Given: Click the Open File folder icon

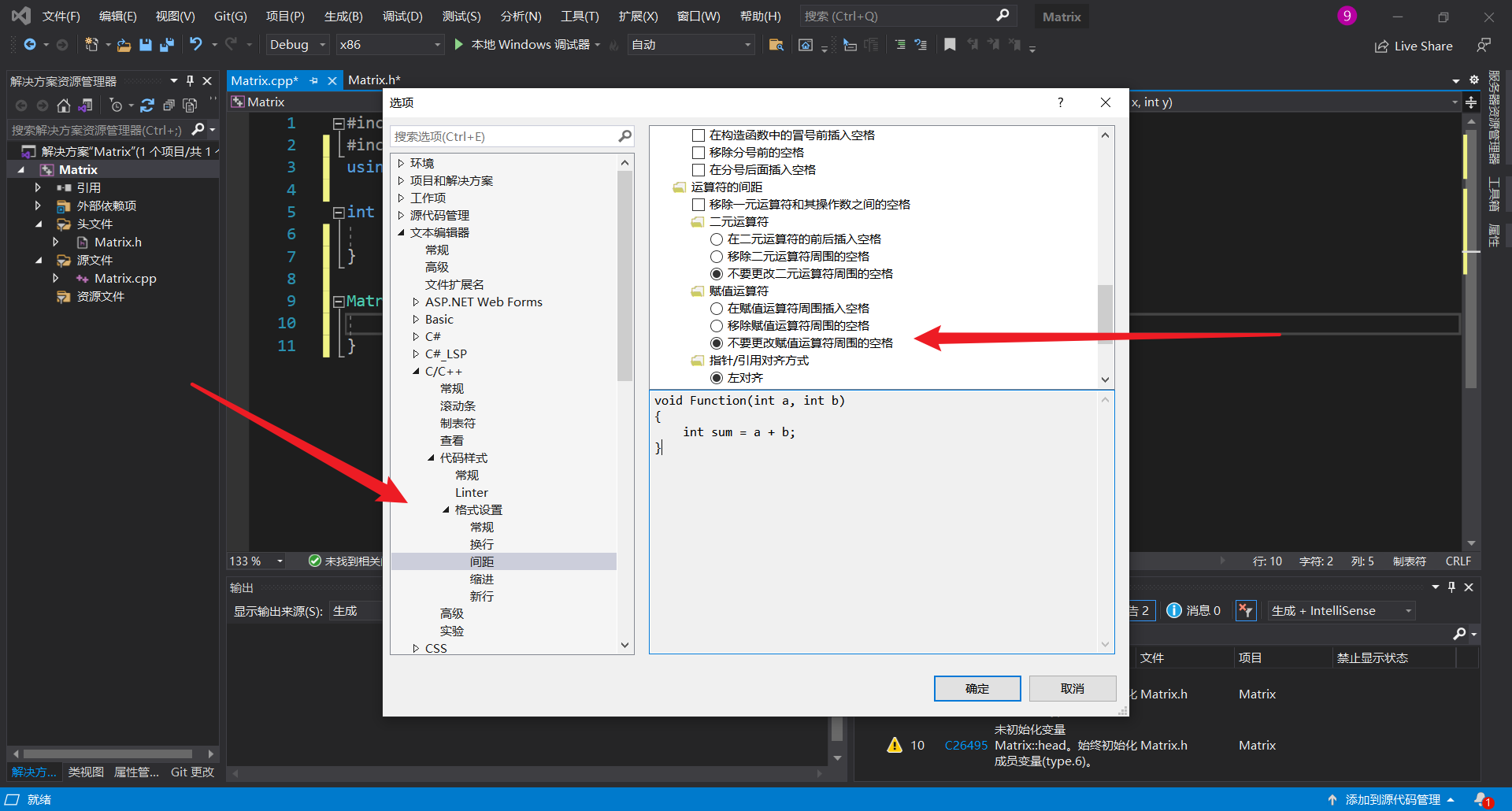Looking at the screenshot, I should pyautogui.click(x=124, y=45).
